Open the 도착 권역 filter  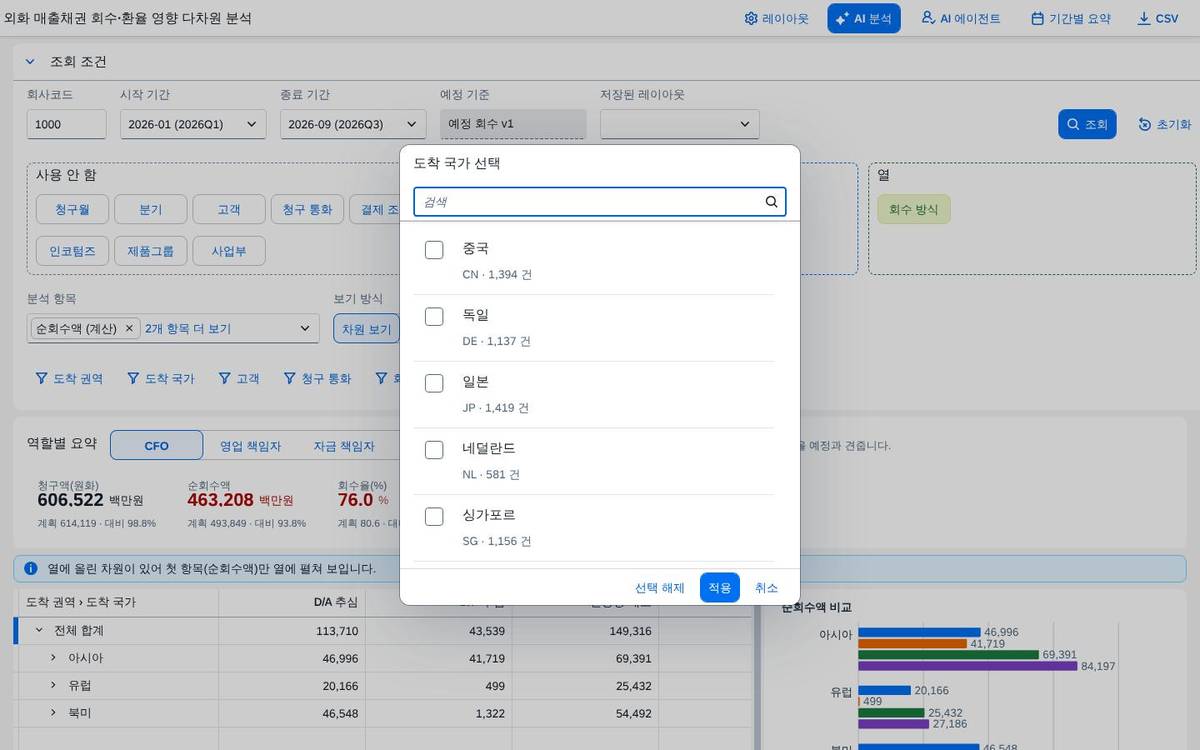[69, 379]
